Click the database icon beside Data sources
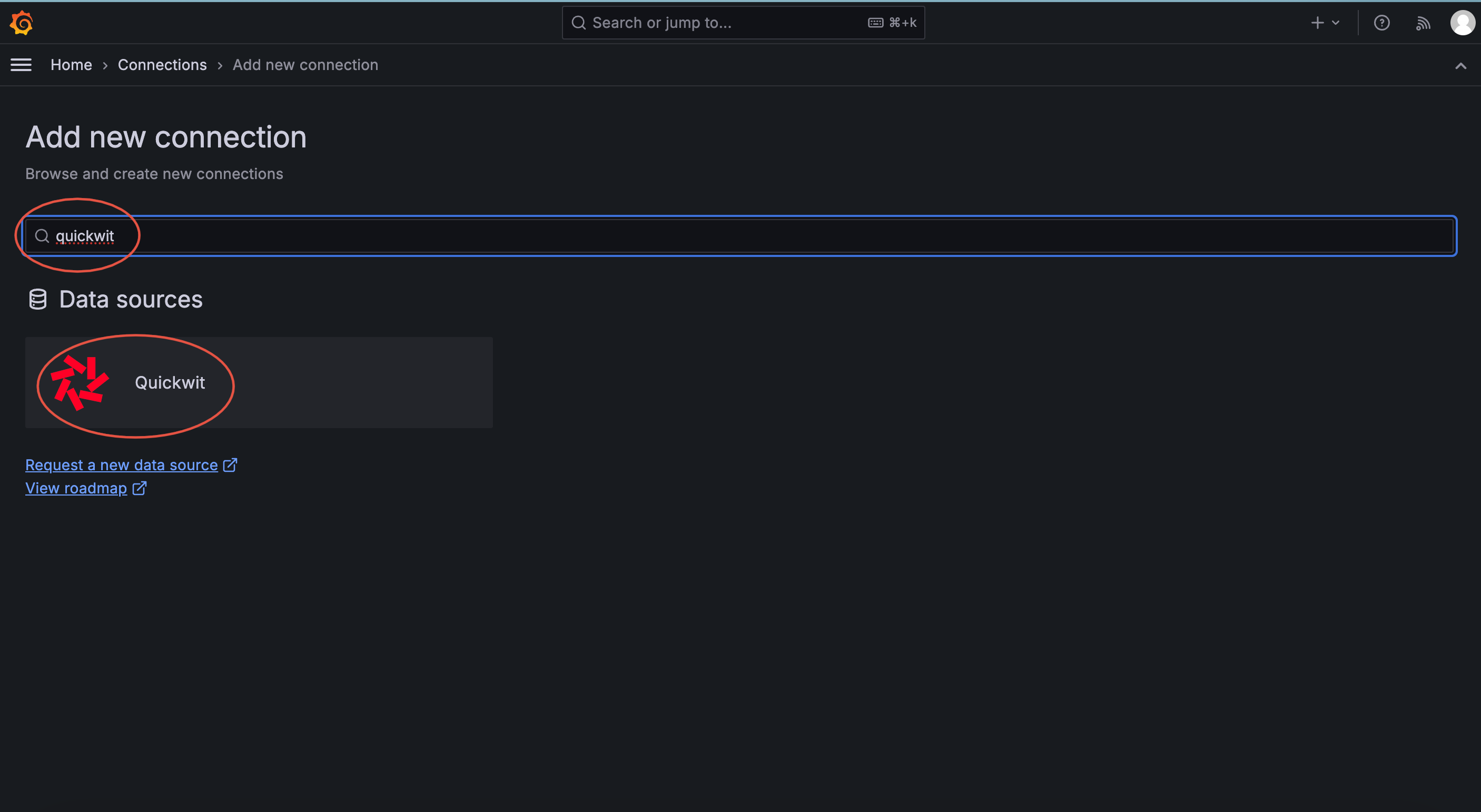The height and width of the screenshot is (812, 1481). (x=38, y=300)
